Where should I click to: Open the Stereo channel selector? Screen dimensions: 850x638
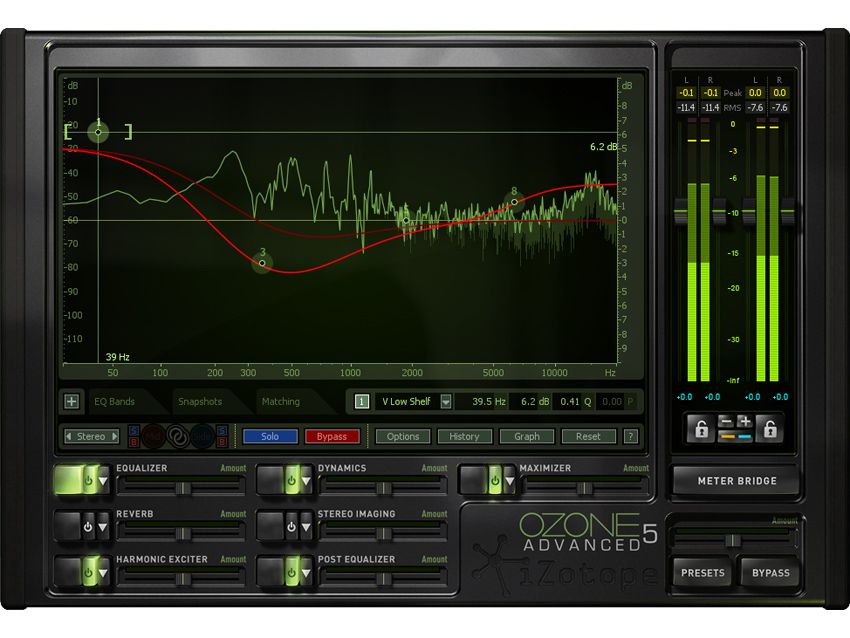point(90,436)
